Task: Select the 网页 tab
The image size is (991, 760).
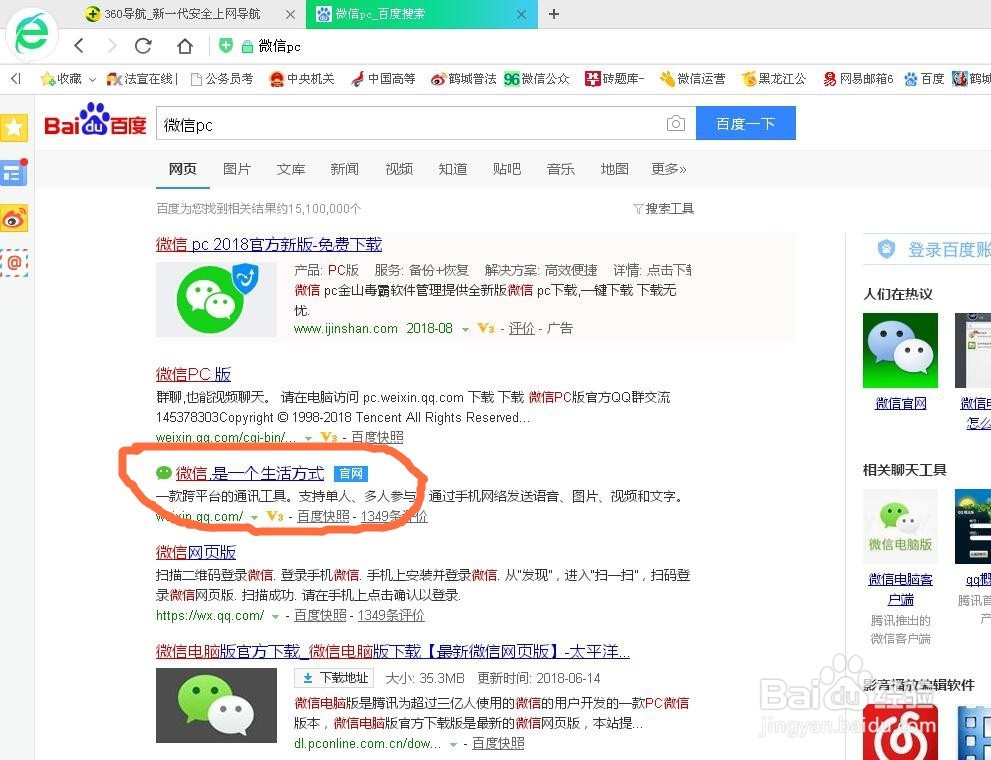Action: pyautogui.click(x=183, y=169)
